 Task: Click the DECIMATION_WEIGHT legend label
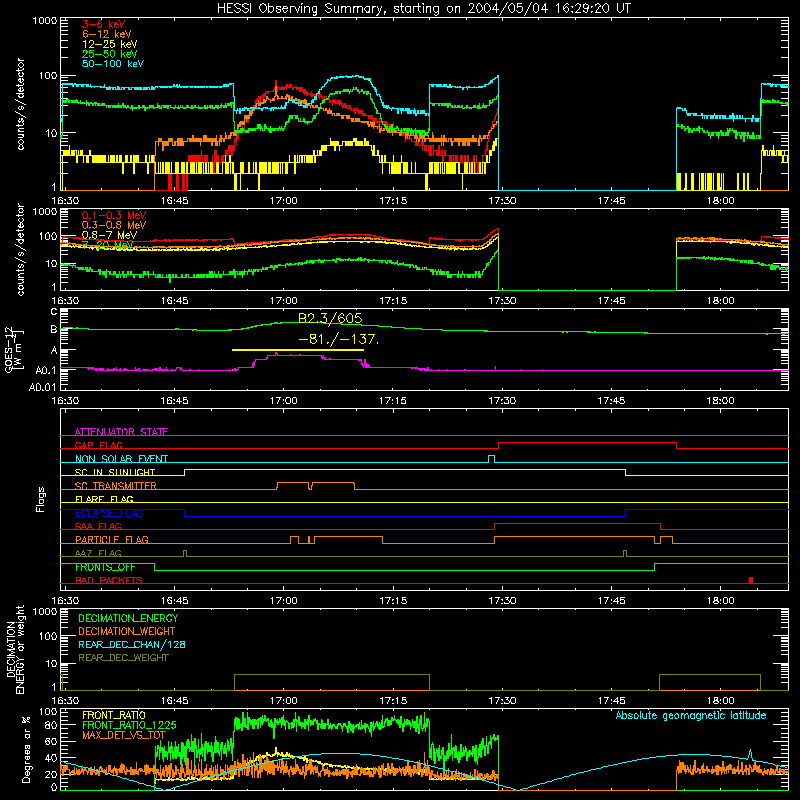[127, 632]
